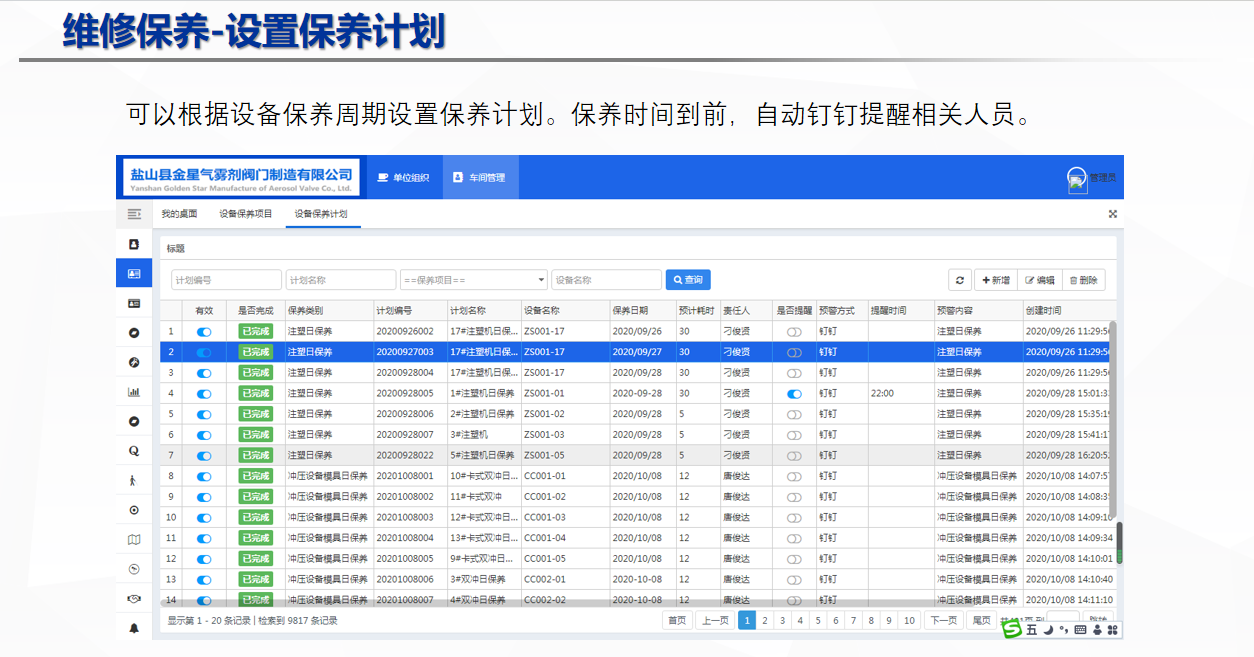Open the walking person sidebar icon
Screen dimensions: 1254x657
click(134, 480)
